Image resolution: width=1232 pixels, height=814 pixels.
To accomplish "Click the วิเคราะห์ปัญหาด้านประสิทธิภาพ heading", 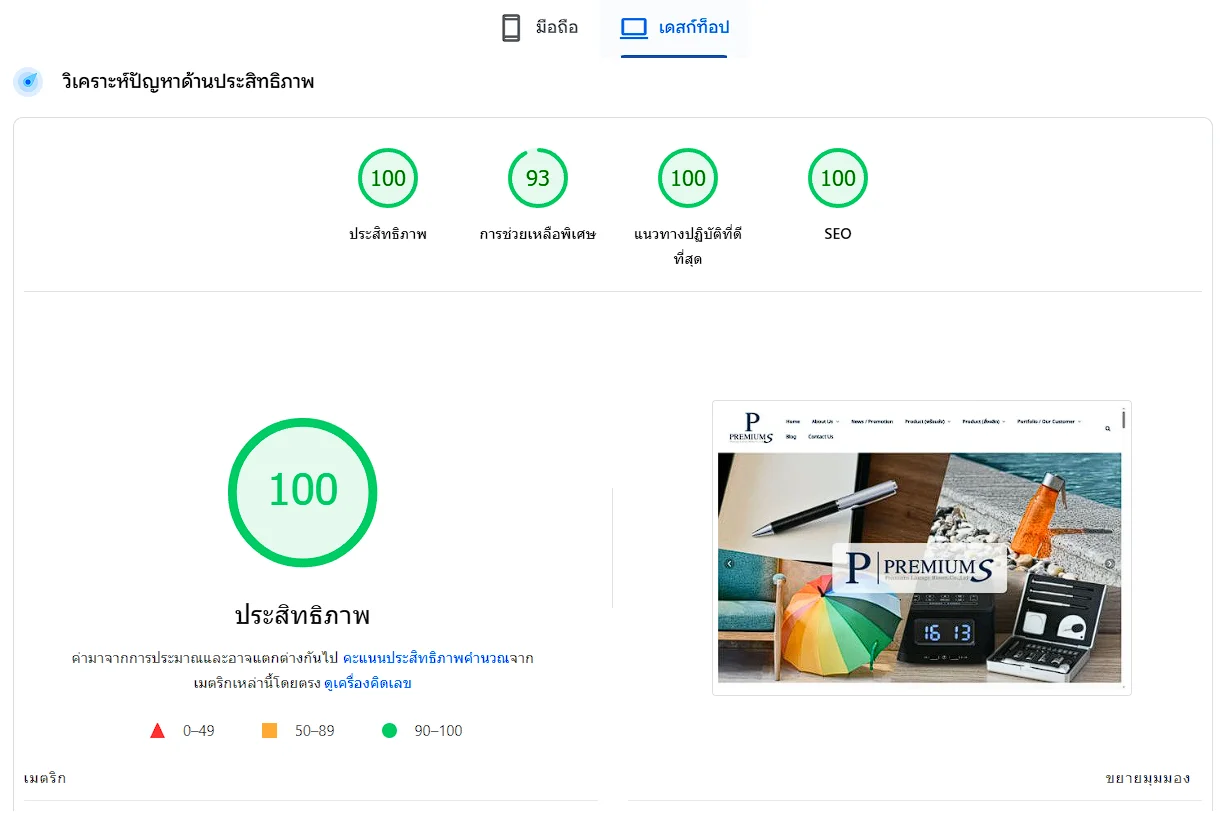I will coord(188,82).
